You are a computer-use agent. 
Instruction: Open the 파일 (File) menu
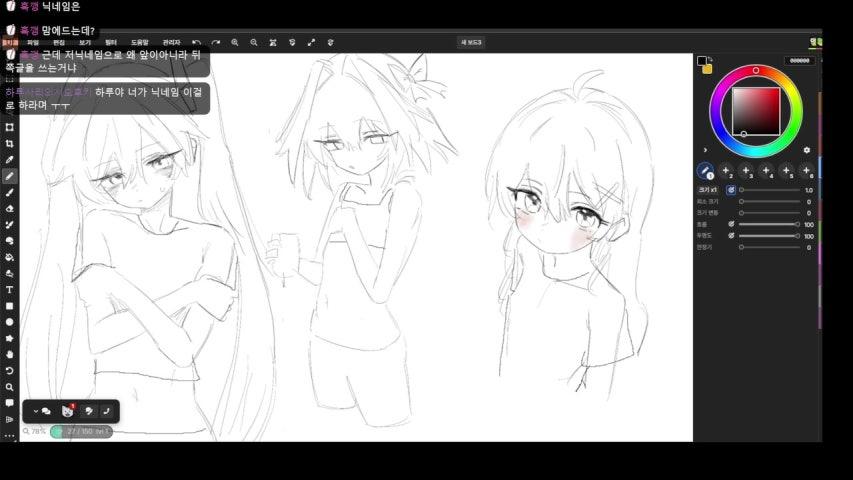tap(33, 42)
